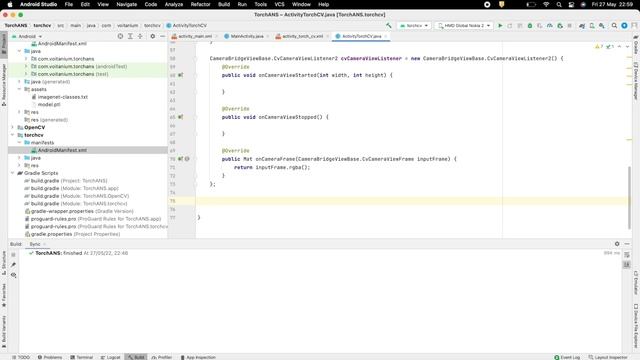640x360 pixels.
Task: Open the Structure side panel
Action: click(x=4, y=263)
